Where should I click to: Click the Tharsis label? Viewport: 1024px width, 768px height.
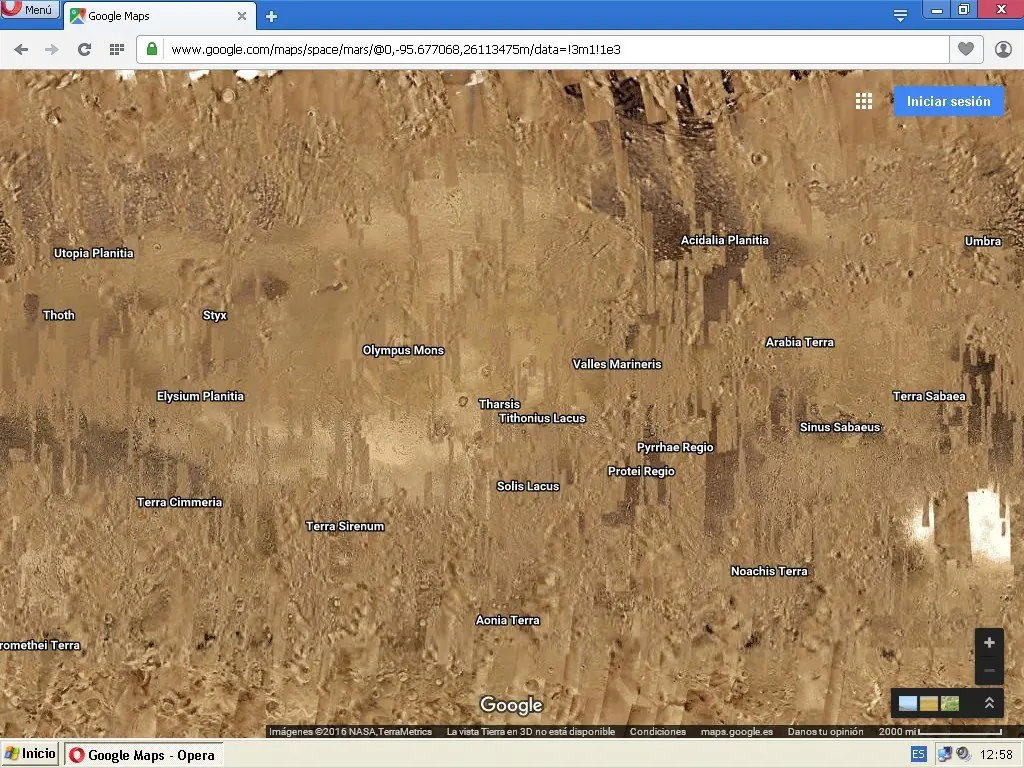[499, 404]
